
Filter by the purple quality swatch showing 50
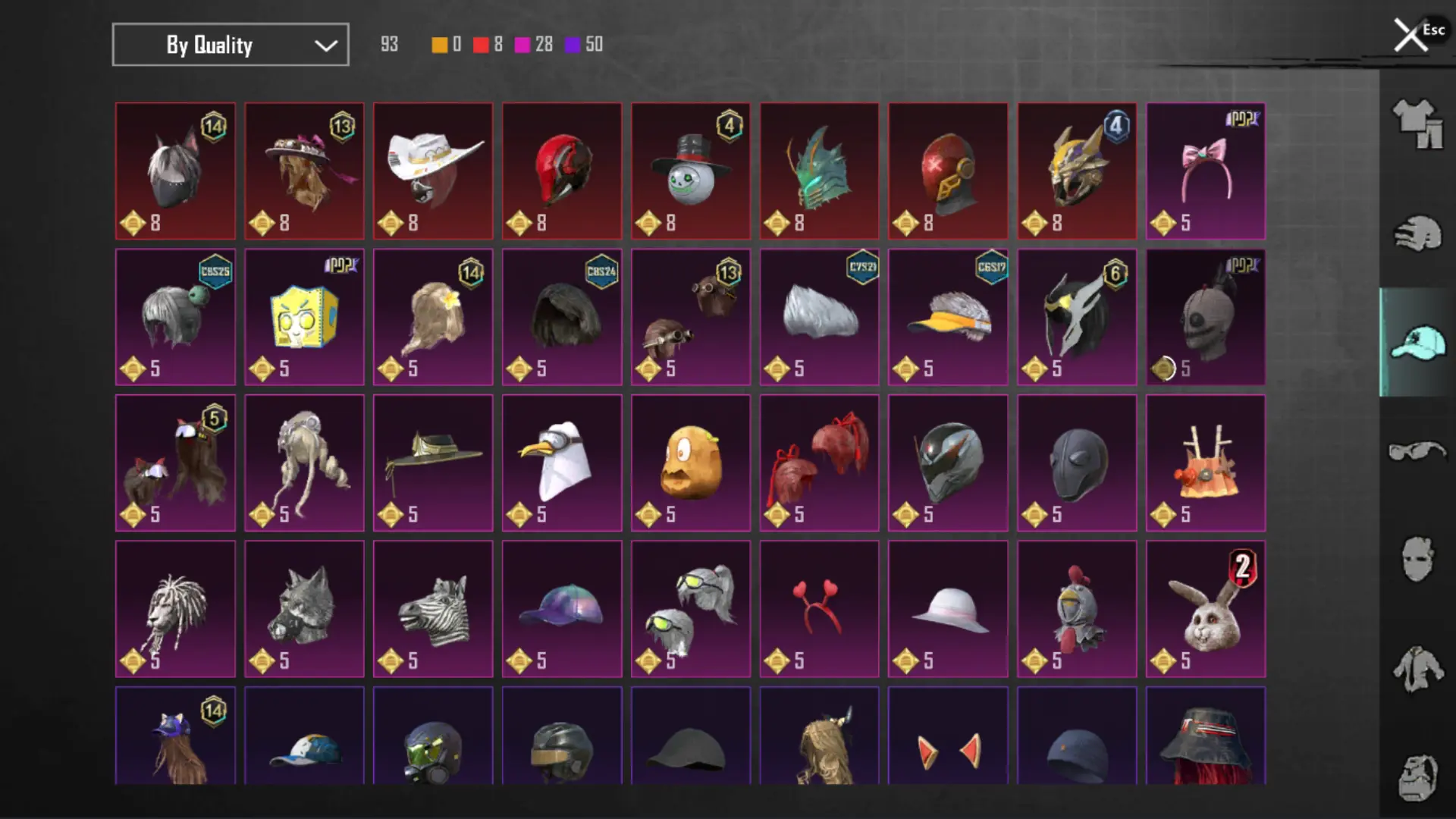click(x=573, y=45)
